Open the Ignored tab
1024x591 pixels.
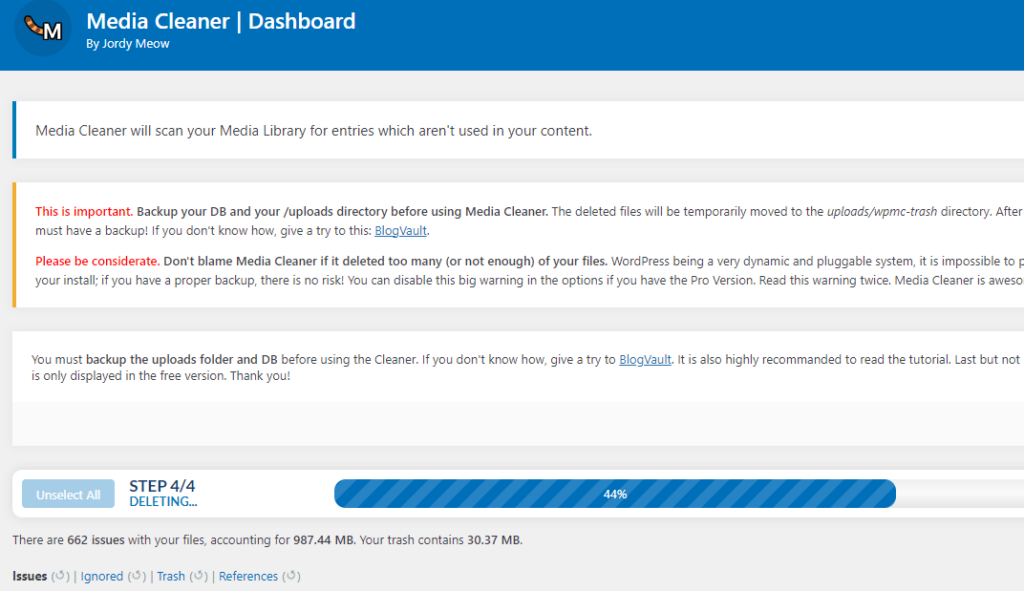coord(102,576)
